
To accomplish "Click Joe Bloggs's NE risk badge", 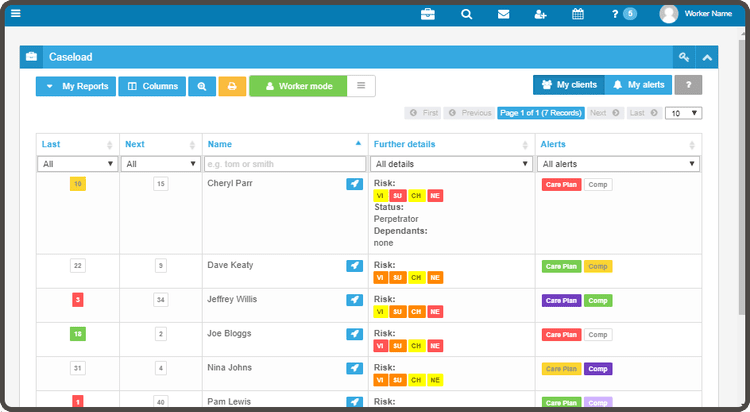I will click(435, 346).
